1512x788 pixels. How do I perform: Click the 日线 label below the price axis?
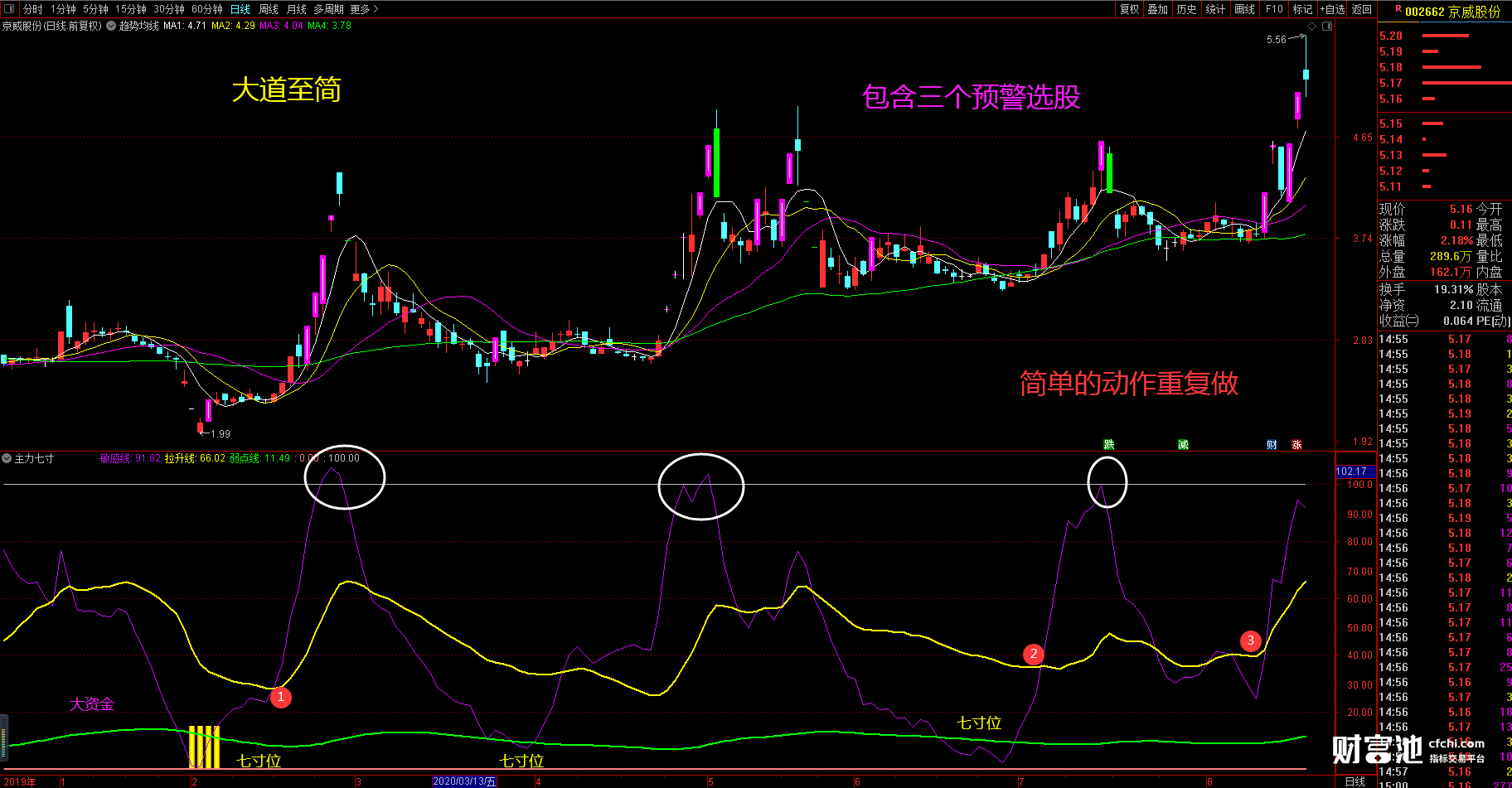[1355, 781]
